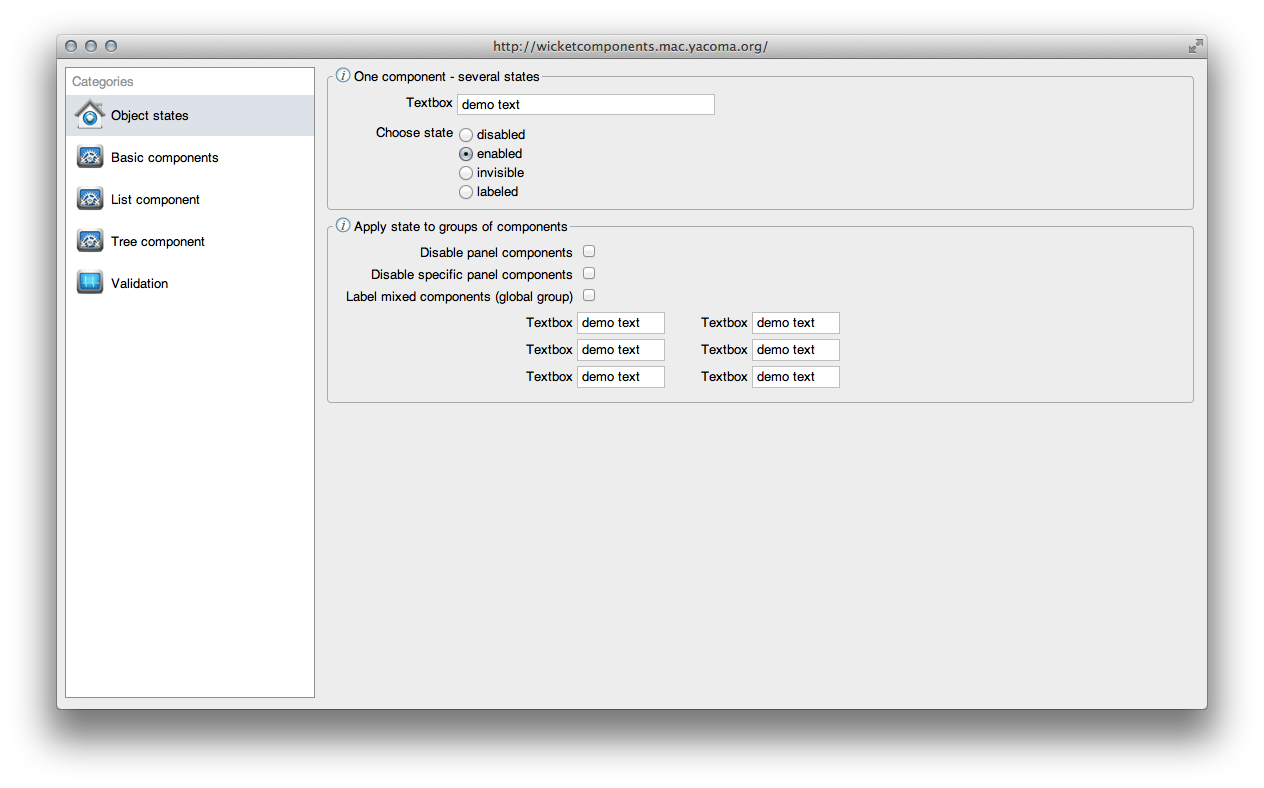Viewport: 1264px width, 788px height.
Task: Select the 'disabled' state radio button
Action: [x=465, y=133]
